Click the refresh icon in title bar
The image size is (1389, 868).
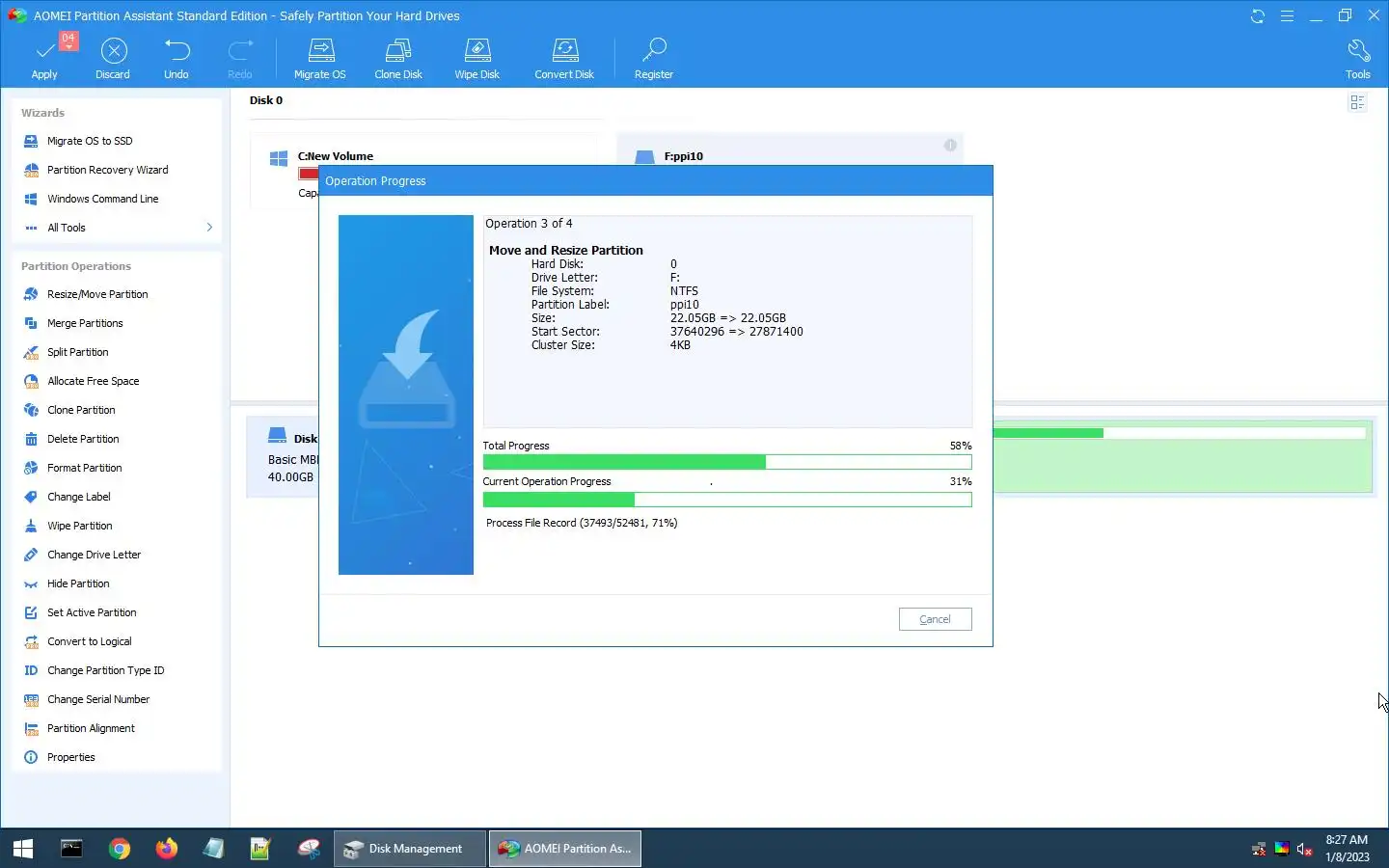pyautogui.click(x=1257, y=16)
